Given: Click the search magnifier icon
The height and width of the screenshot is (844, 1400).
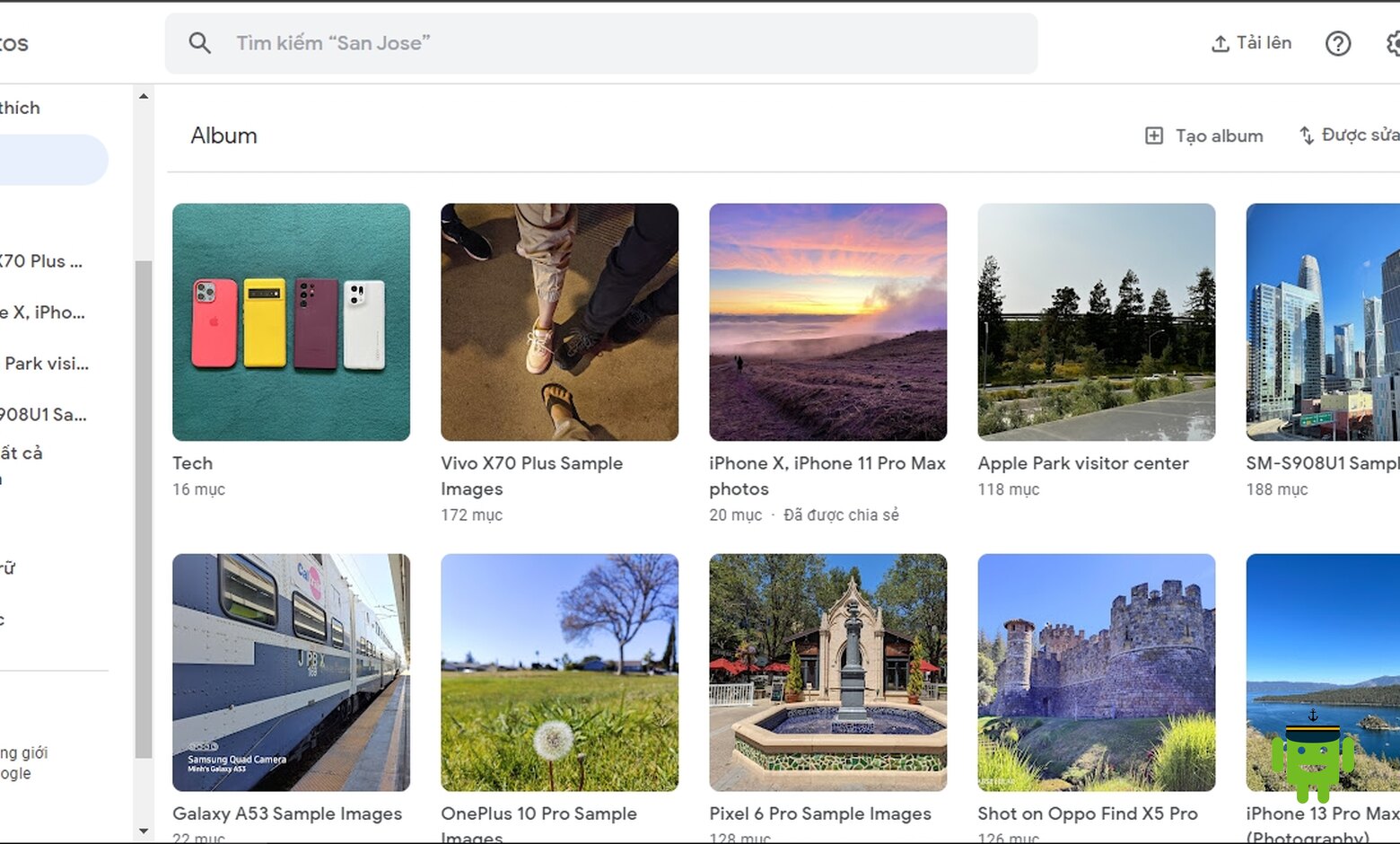Looking at the screenshot, I should [200, 43].
